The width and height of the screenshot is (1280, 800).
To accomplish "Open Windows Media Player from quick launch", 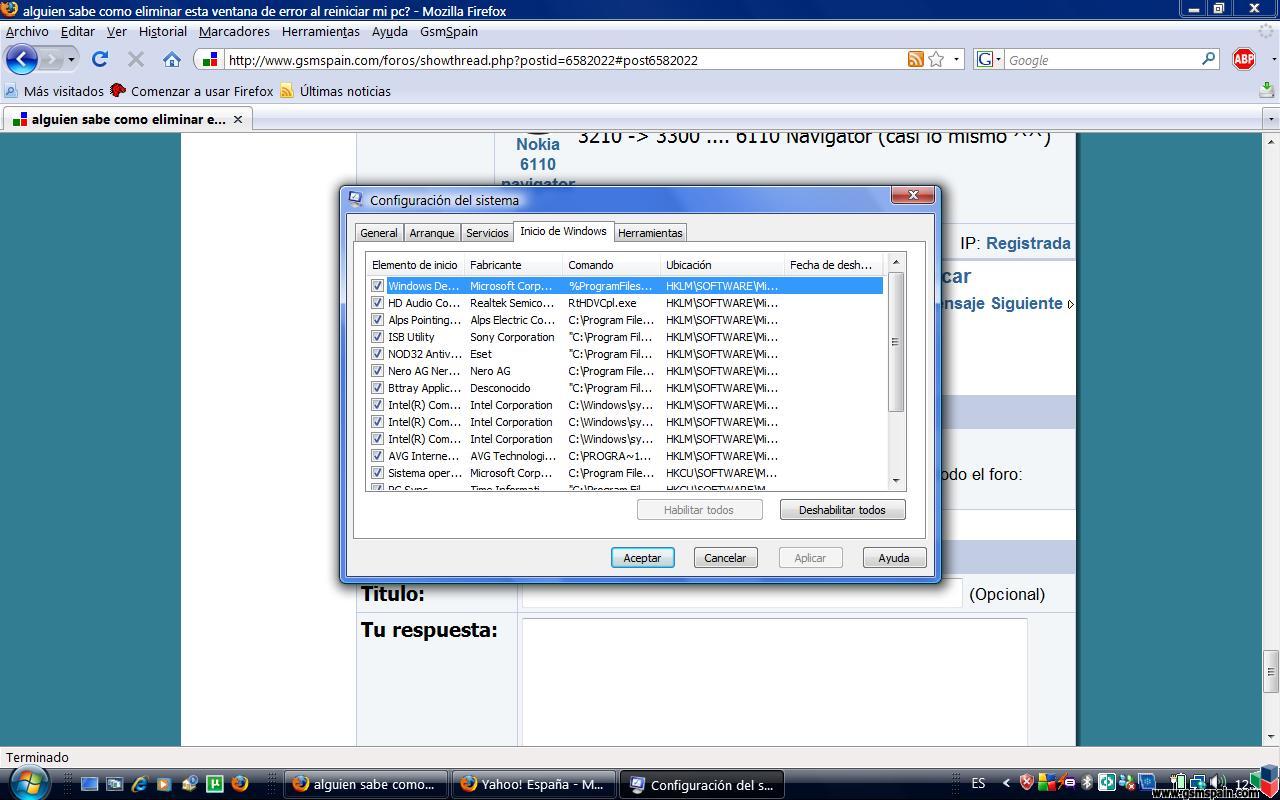I will tap(164, 784).
